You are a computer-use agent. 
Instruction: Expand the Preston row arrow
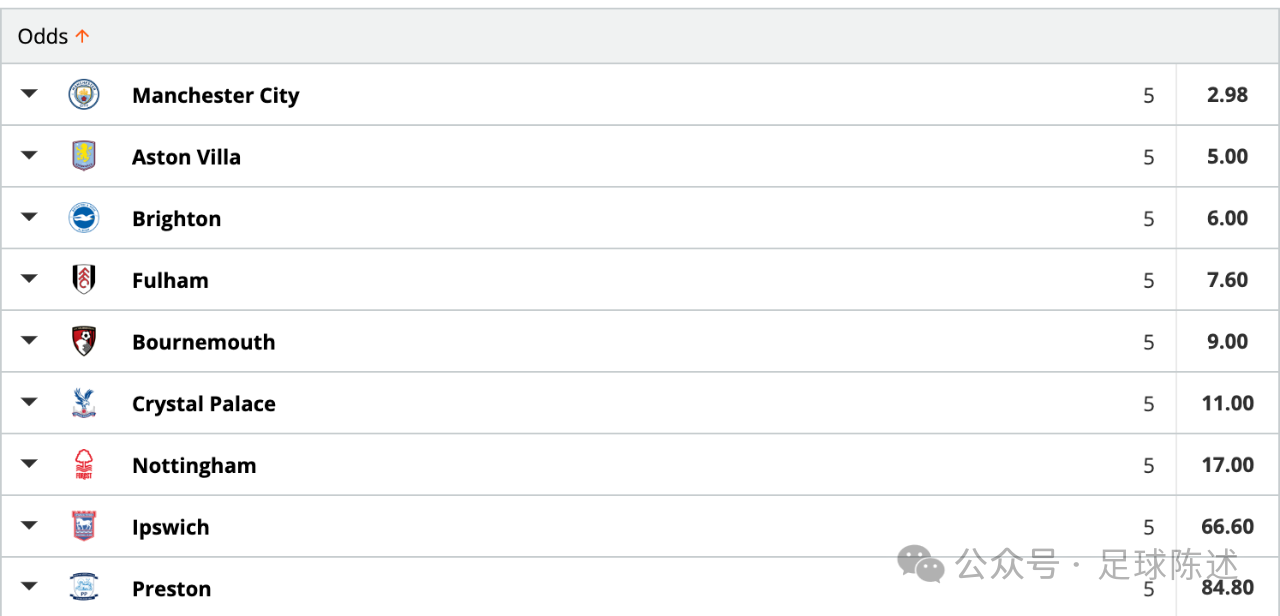pyautogui.click(x=29, y=587)
